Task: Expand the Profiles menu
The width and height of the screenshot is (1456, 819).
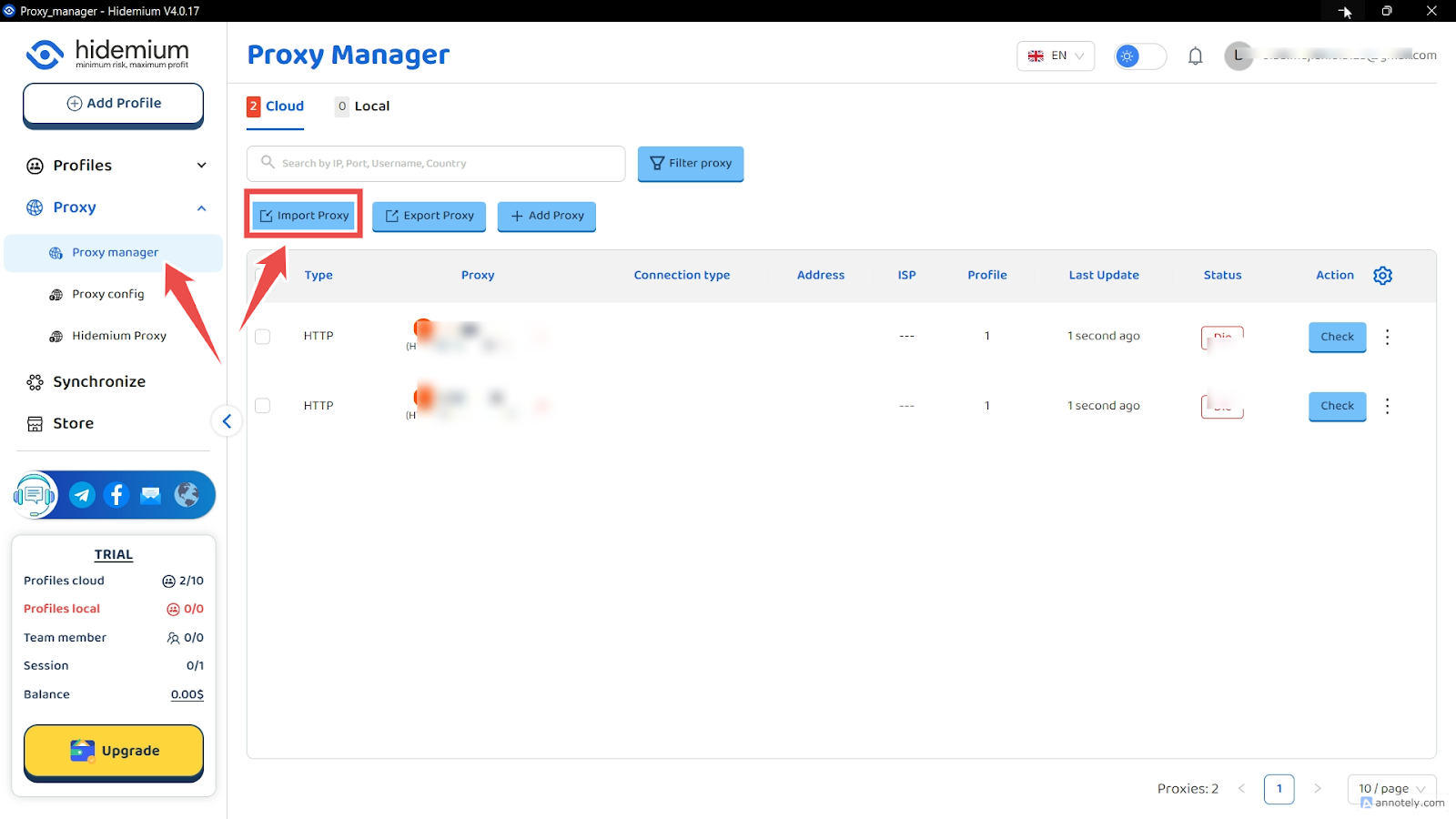Action: [116, 166]
